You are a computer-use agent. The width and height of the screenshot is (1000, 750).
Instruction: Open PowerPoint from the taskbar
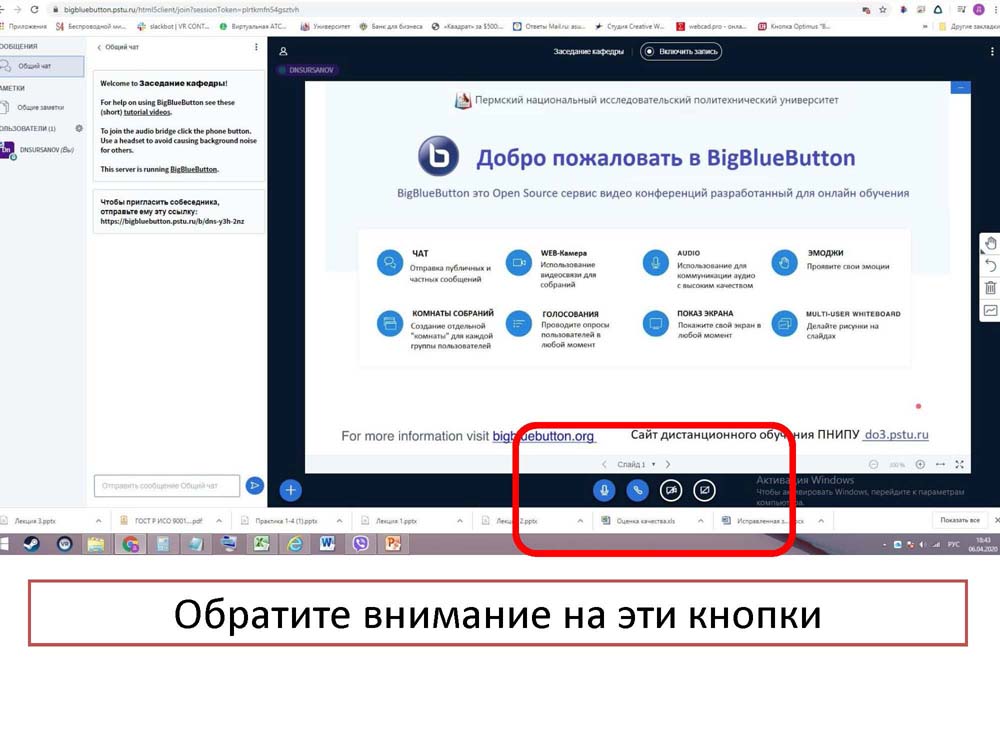click(393, 543)
